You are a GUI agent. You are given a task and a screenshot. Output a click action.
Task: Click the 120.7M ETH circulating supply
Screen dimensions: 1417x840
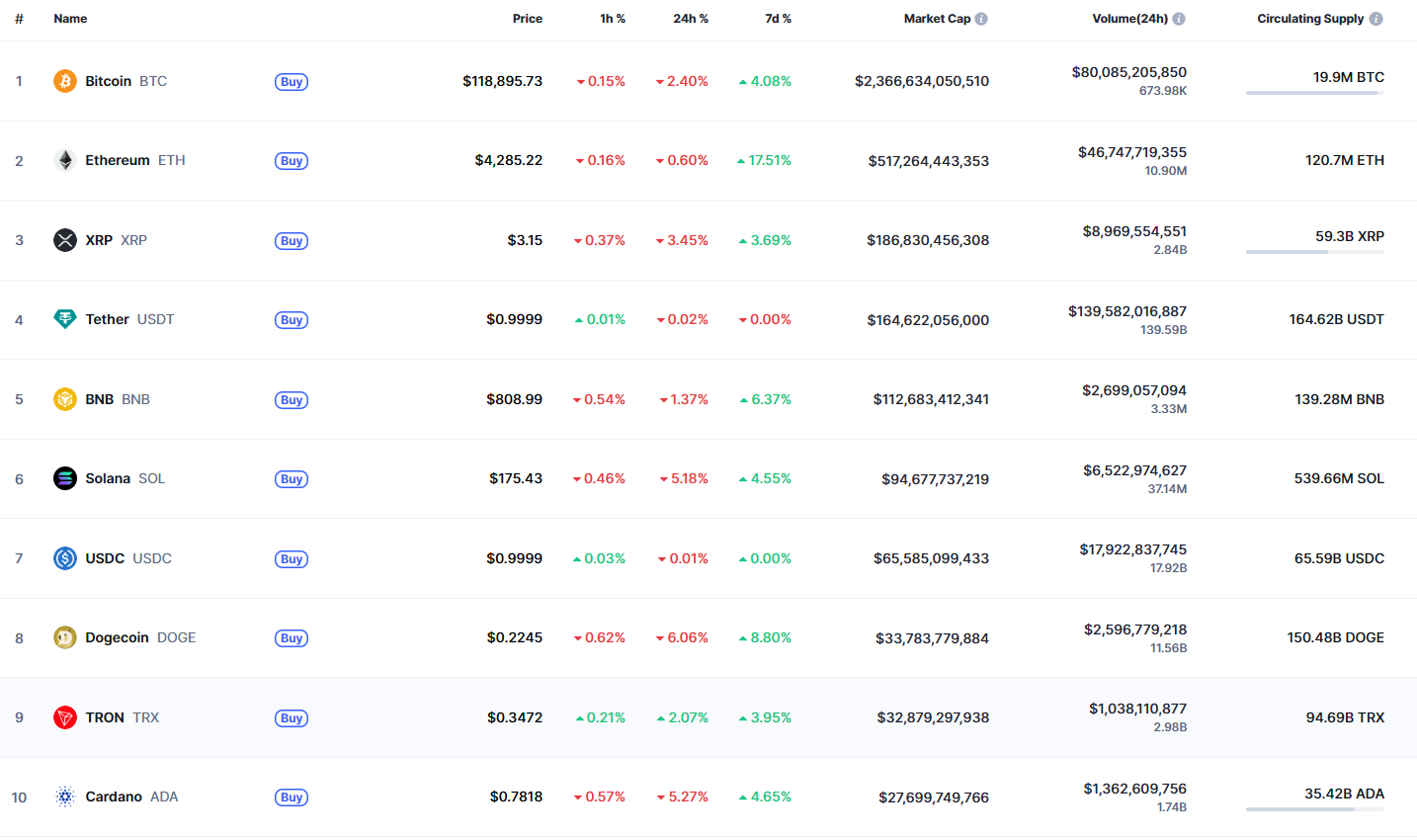click(1345, 160)
